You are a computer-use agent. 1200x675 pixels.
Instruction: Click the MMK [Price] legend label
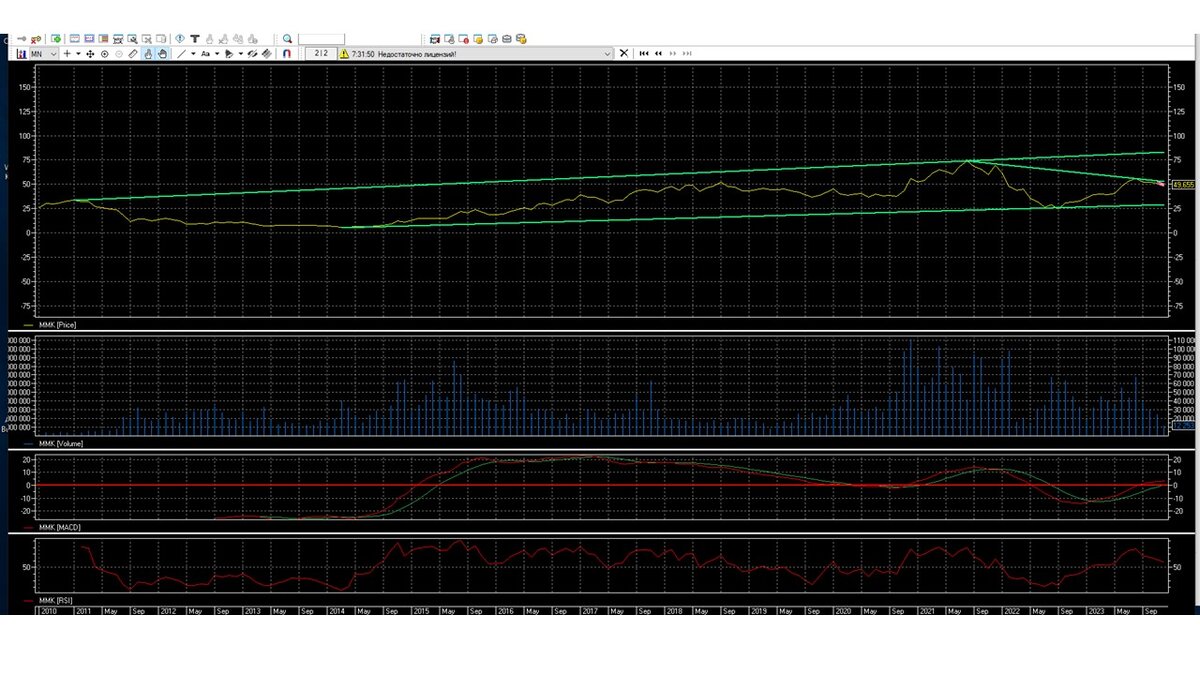[x=57, y=325]
